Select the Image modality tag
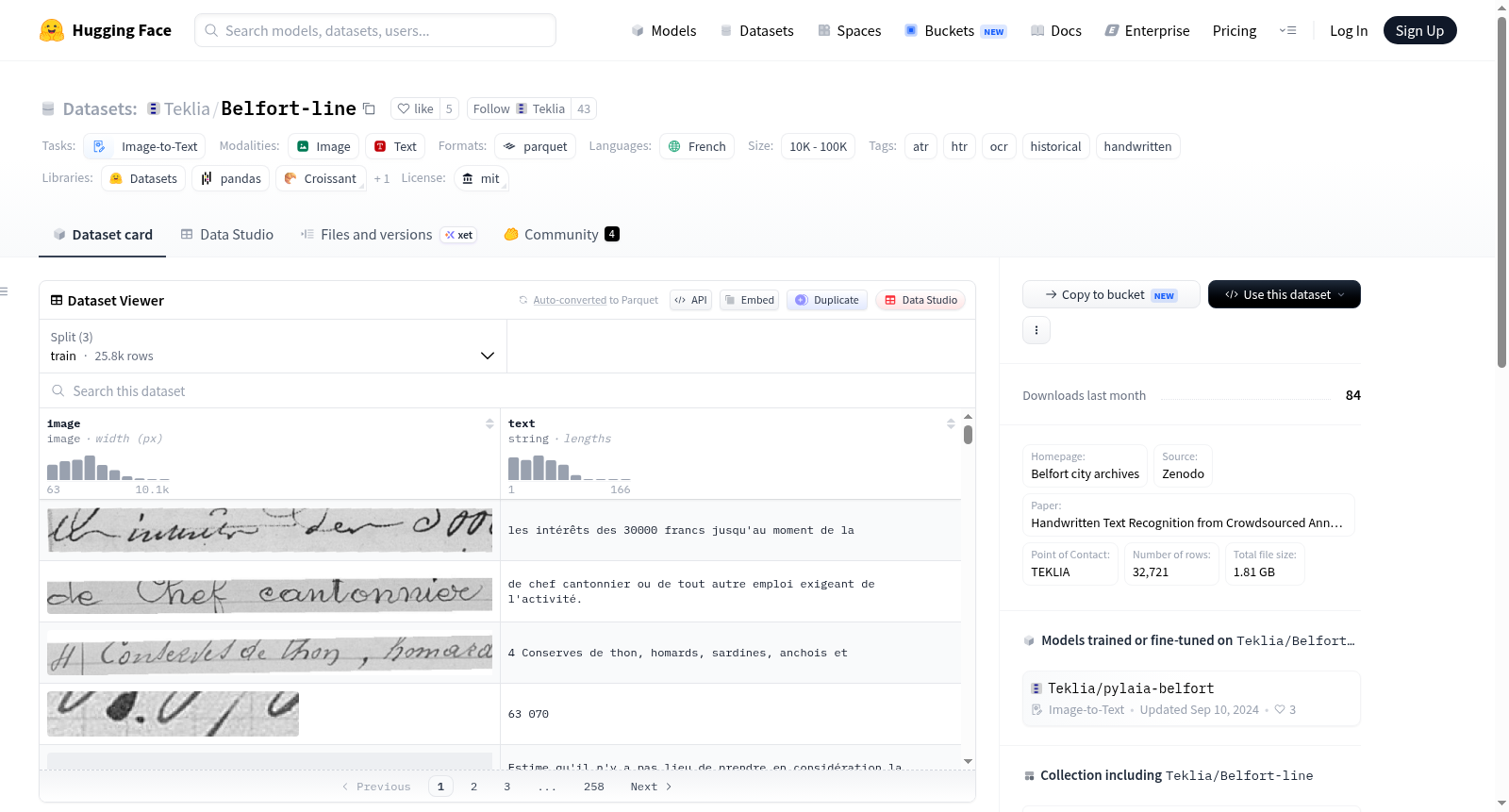The height and width of the screenshot is (812, 1509). tap(323, 146)
